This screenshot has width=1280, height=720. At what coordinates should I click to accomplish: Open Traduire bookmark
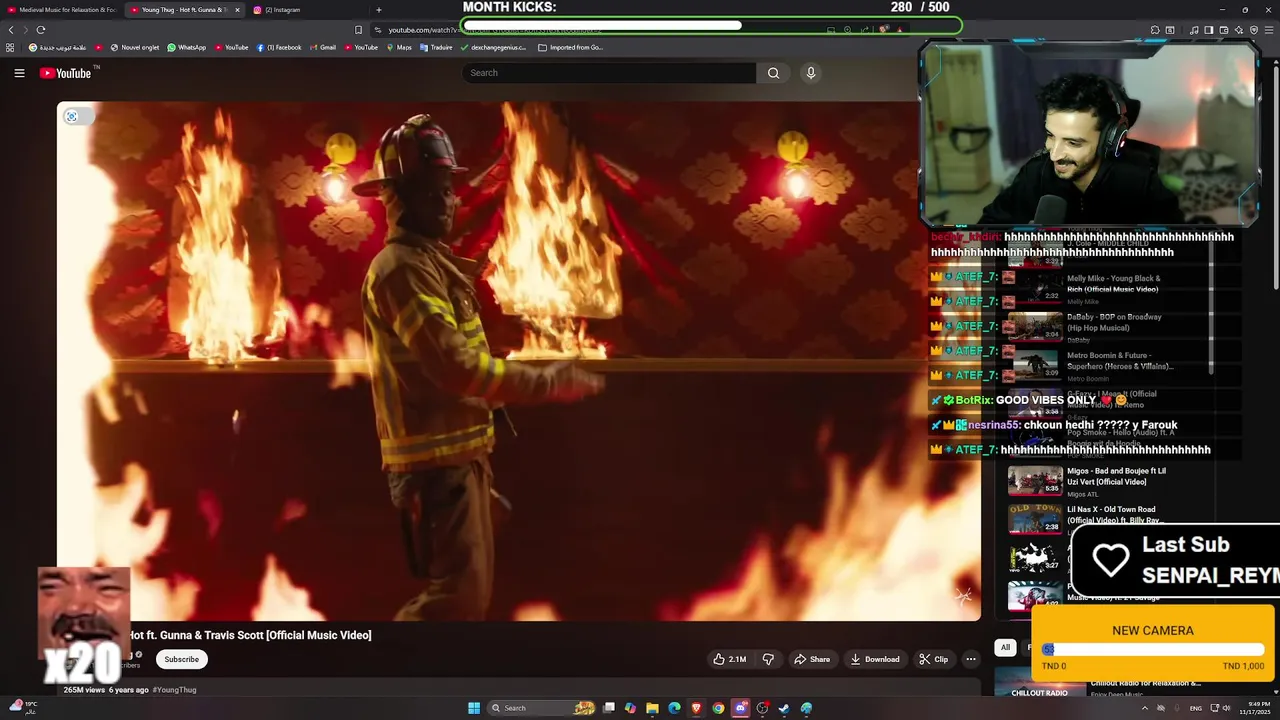pyautogui.click(x=436, y=47)
